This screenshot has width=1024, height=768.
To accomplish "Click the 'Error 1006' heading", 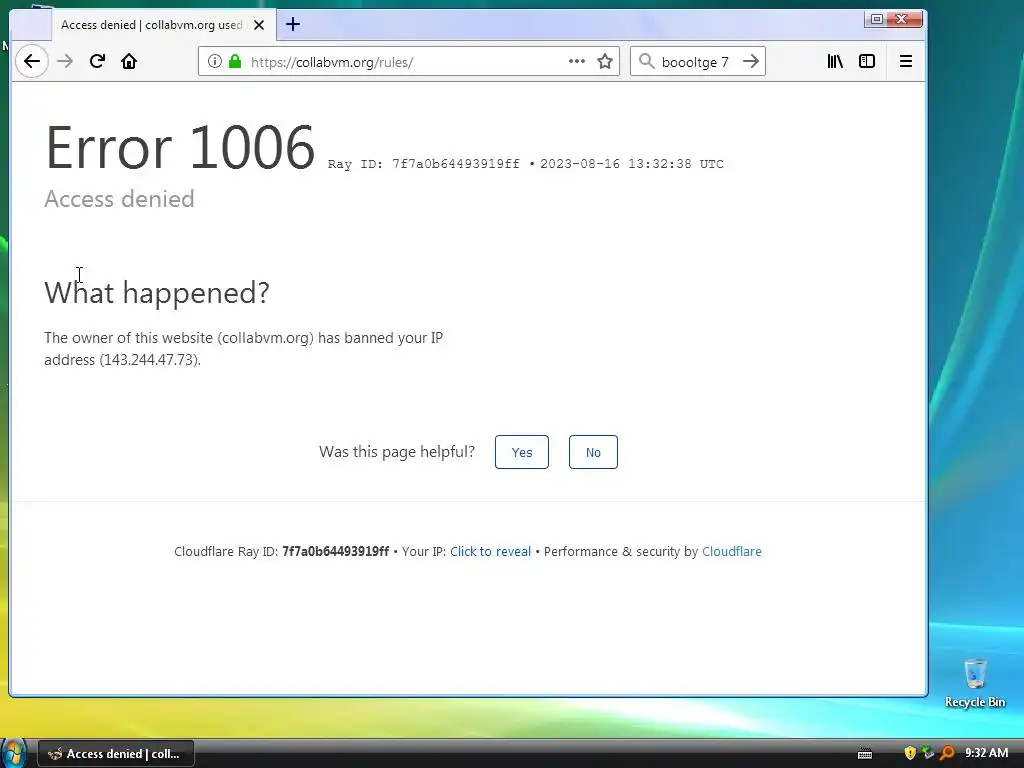I will (x=180, y=148).
